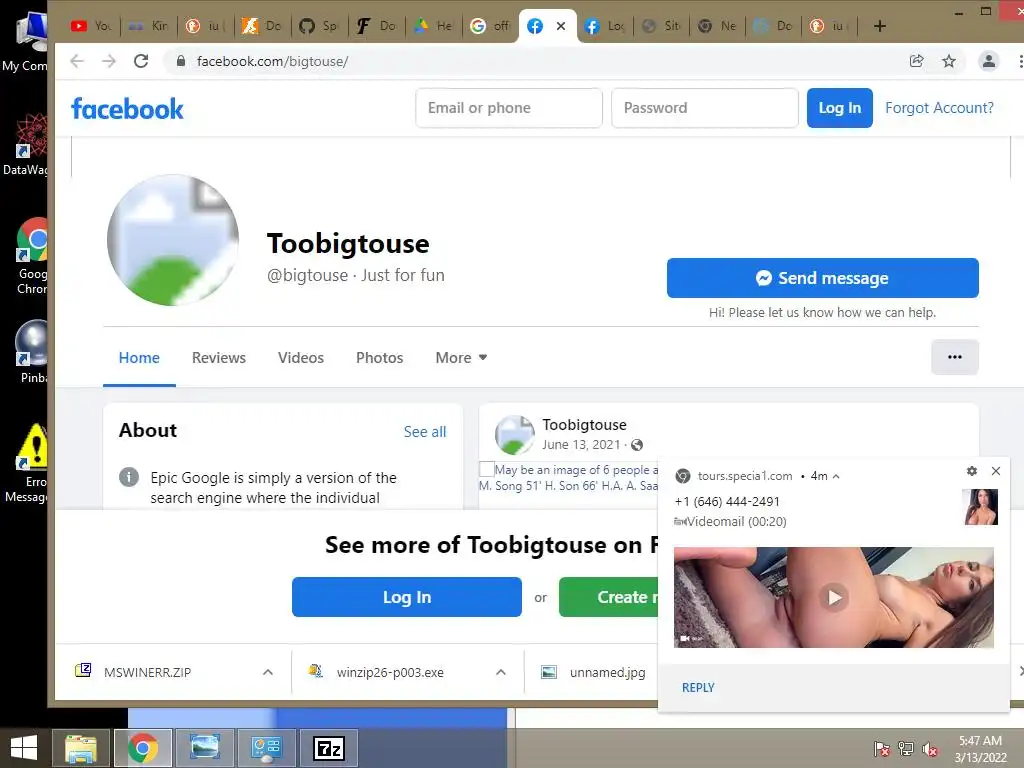Click the public globe icon on post
The image size is (1024, 768).
[x=637, y=445]
